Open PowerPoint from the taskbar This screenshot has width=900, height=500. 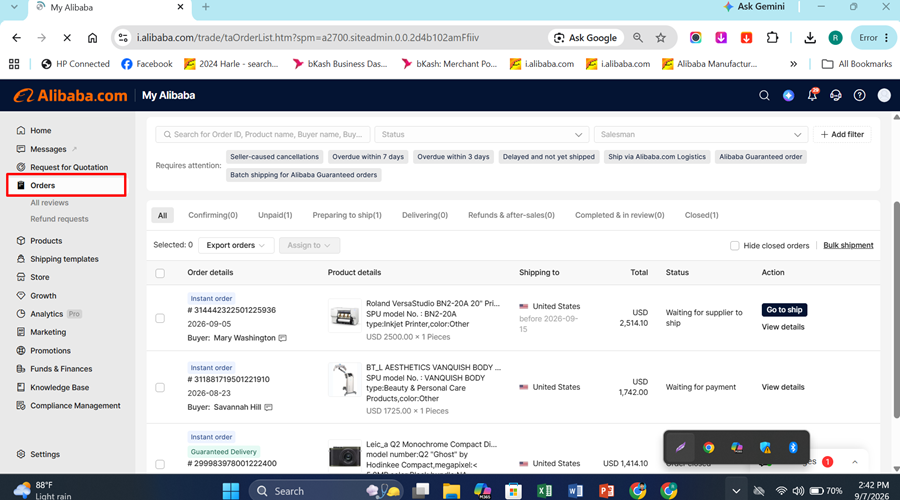click(606, 490)
